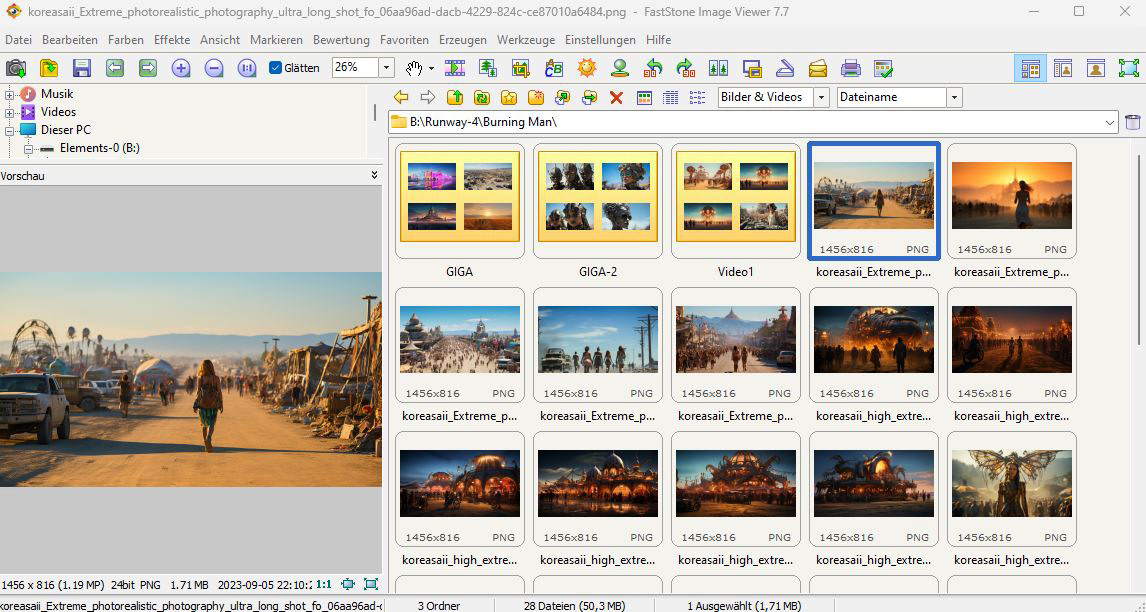Image resolution: width=1146 pixels, height=612 pixels.
Task: Open the 26% zoom level dropdown
Action: coord(387,68)
